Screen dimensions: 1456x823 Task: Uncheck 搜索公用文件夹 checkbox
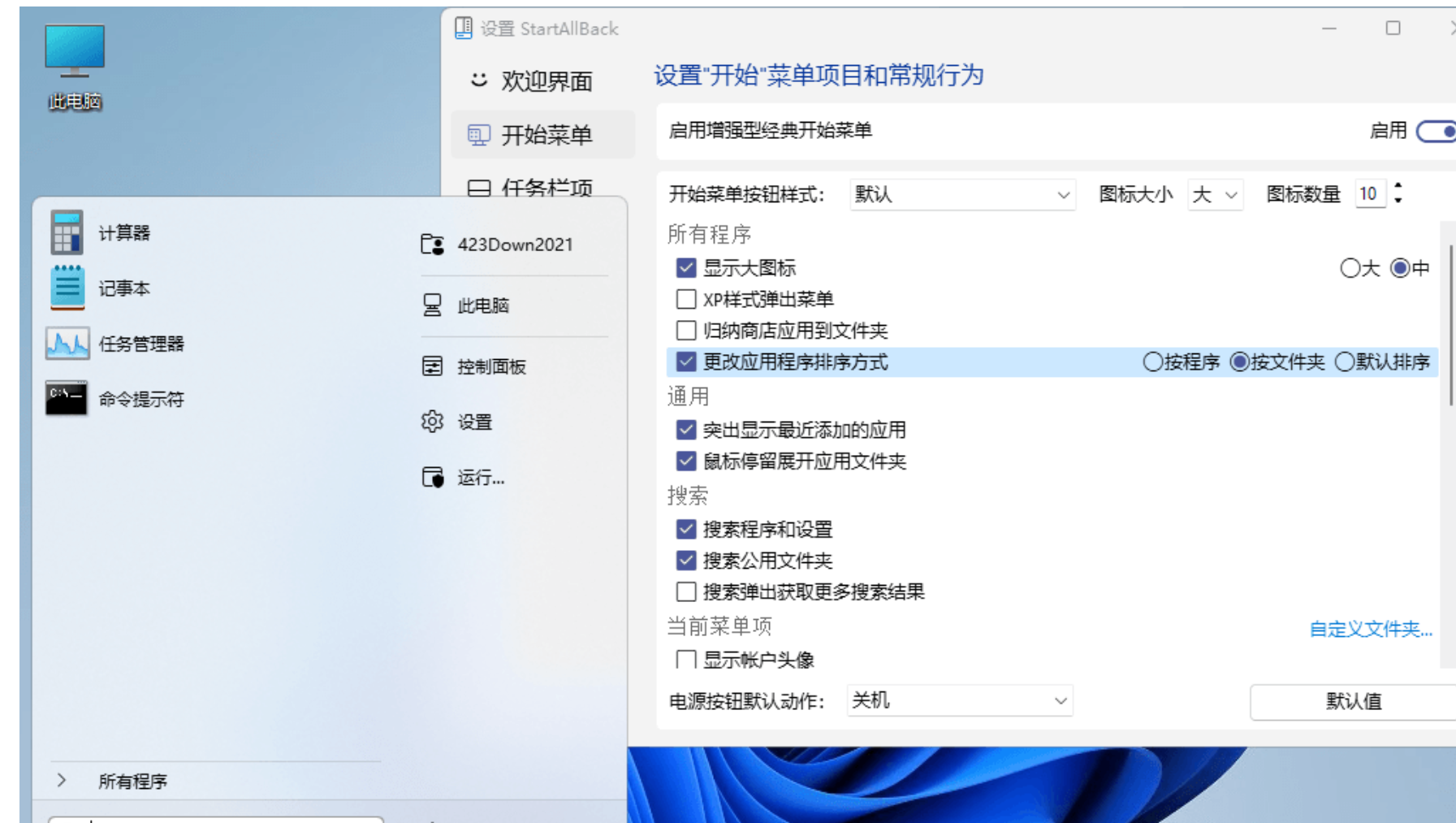point(686,561)
